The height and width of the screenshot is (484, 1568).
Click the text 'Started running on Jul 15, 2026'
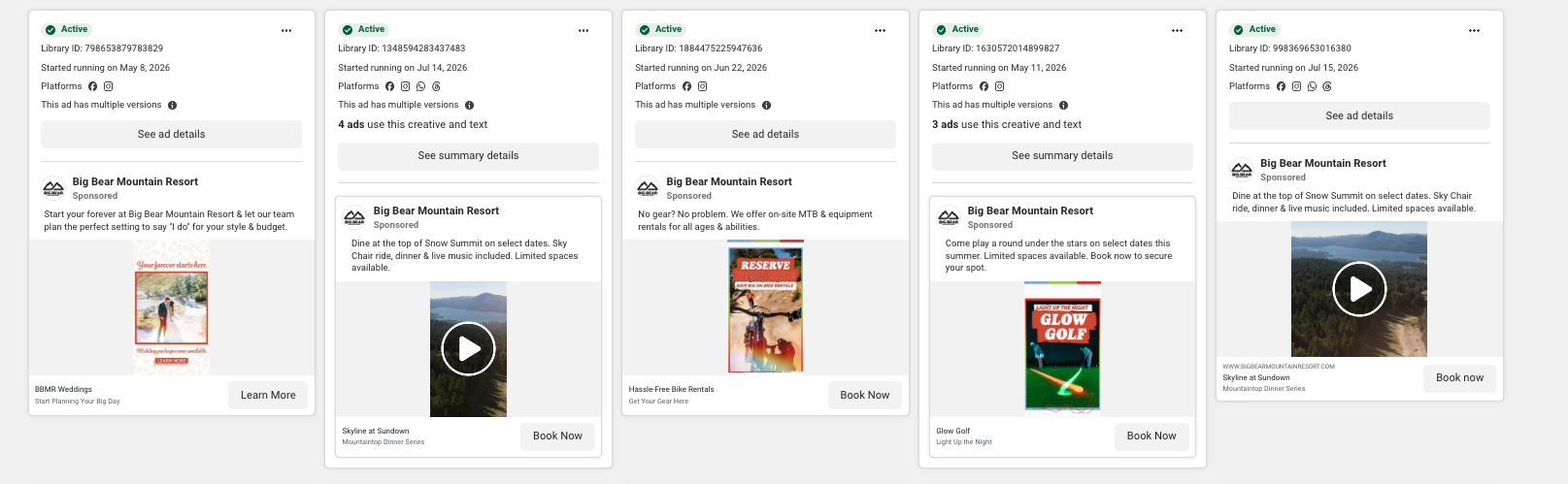pos(1293,68)
